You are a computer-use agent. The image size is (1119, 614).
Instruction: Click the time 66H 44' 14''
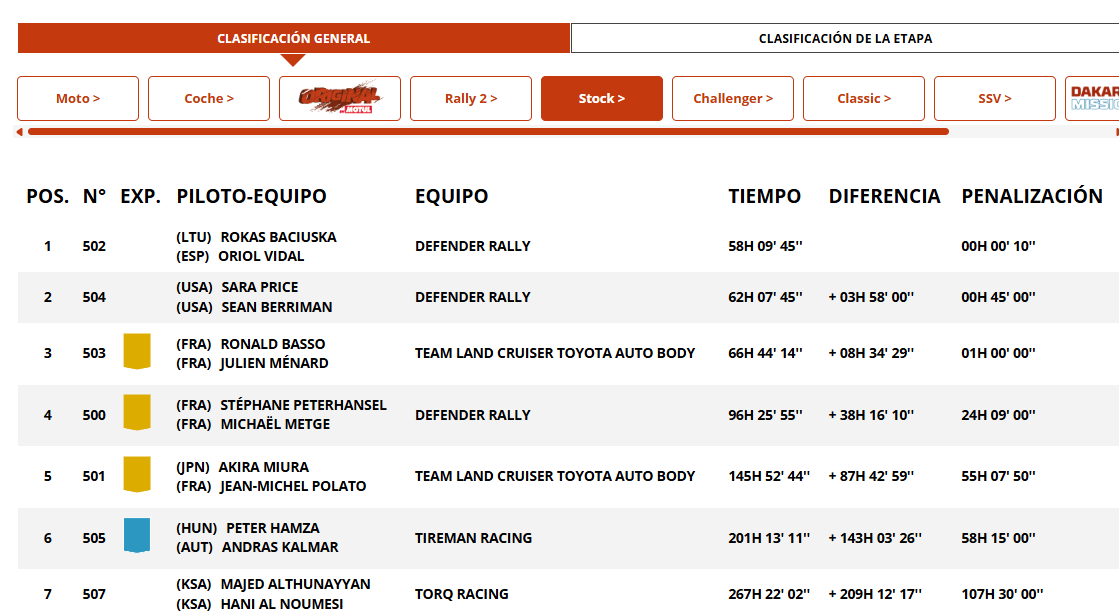coord(765,353)
